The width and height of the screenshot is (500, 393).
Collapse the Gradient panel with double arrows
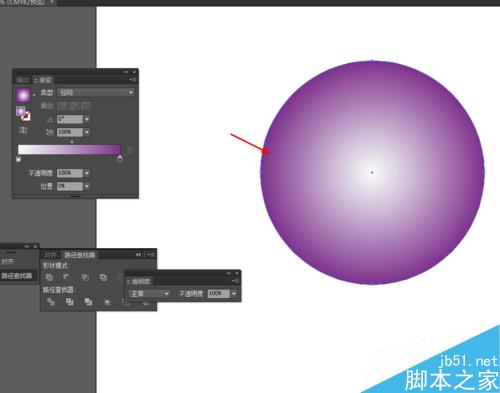(126, 72)
